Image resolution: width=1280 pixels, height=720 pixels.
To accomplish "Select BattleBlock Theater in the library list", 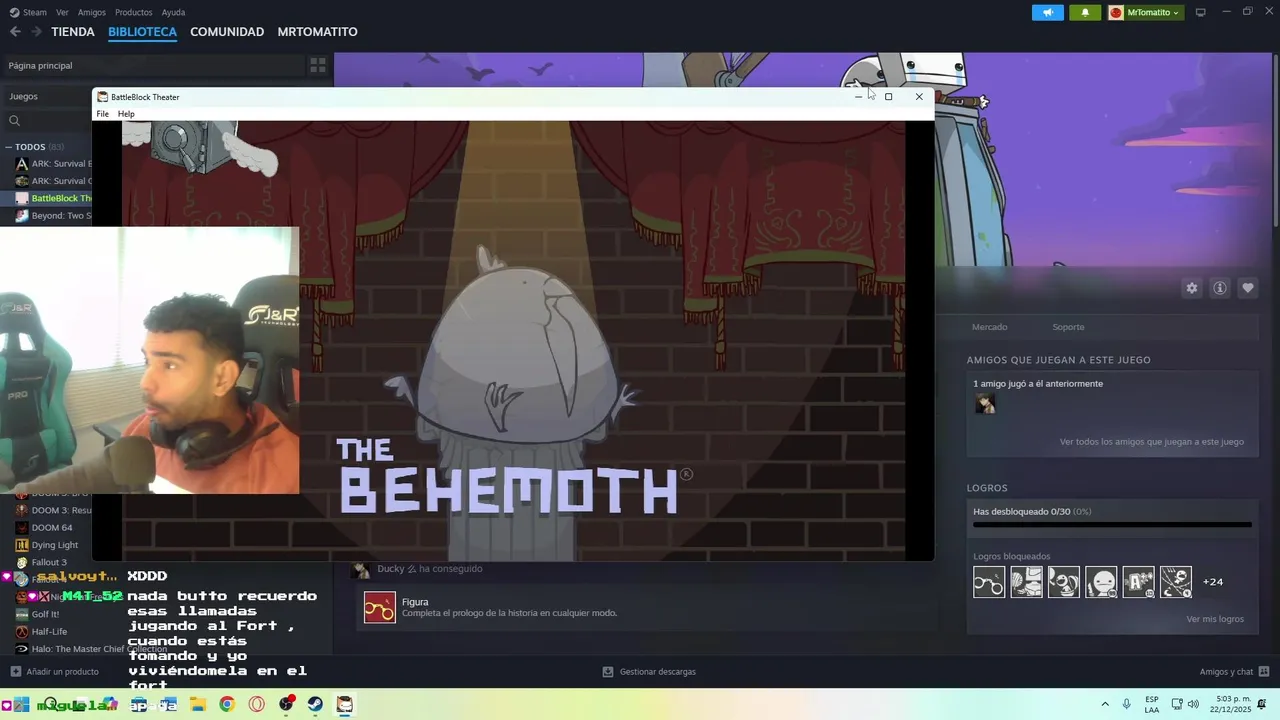I will [54, 198].
